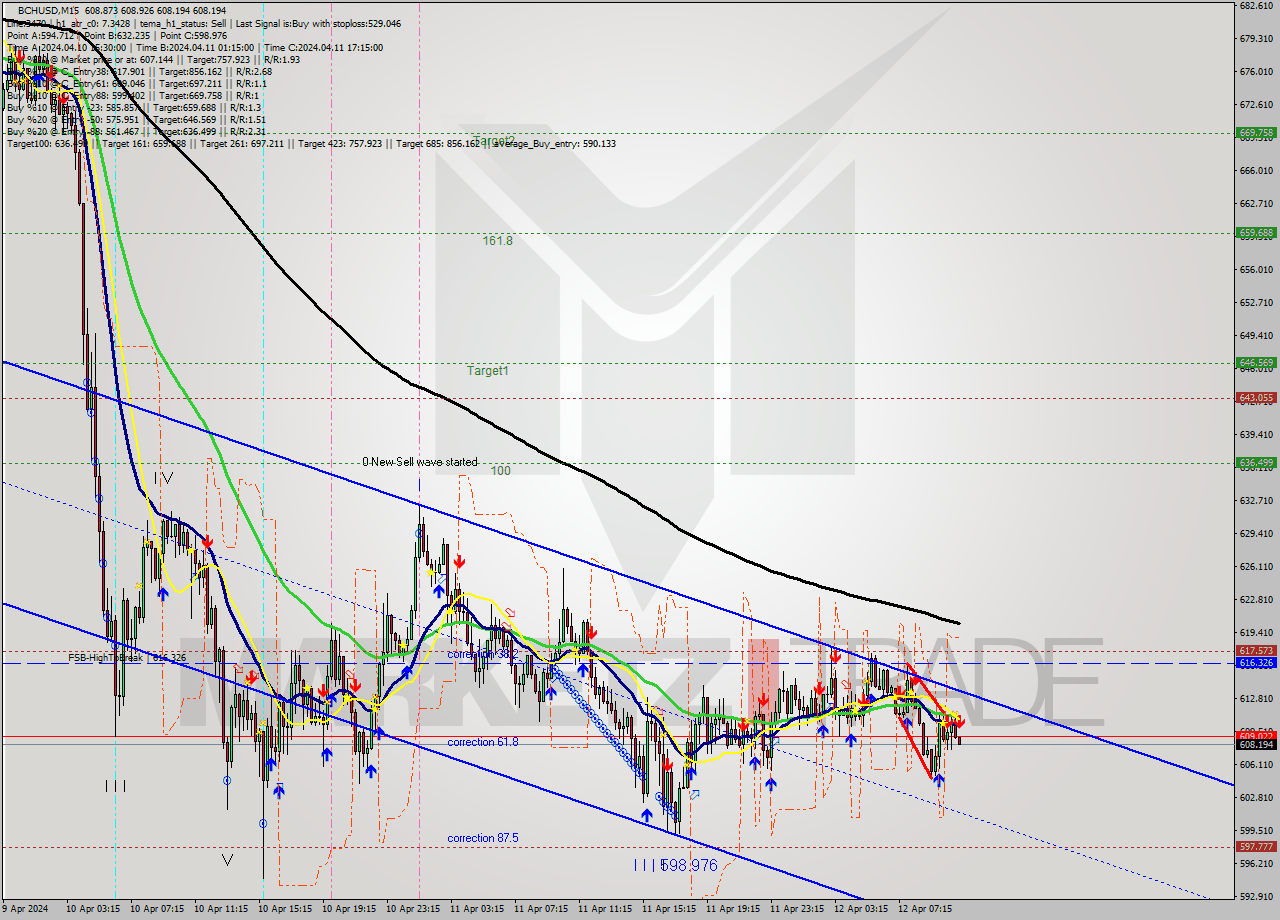This screenshot has width=1280, height=920.
Task: Click the 596.210 price axis value
Action: pos(1255,863)
